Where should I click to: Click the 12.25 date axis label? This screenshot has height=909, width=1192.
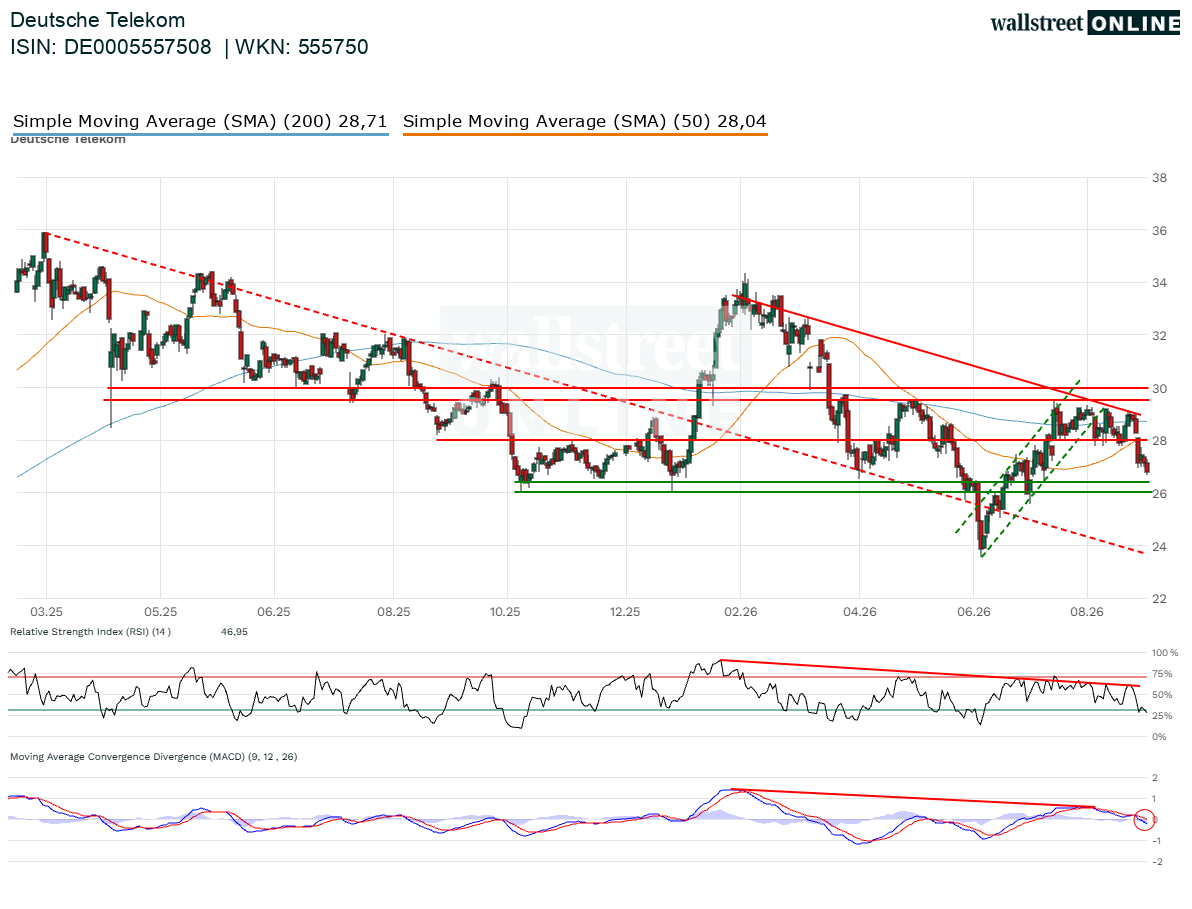pos(625,612)
